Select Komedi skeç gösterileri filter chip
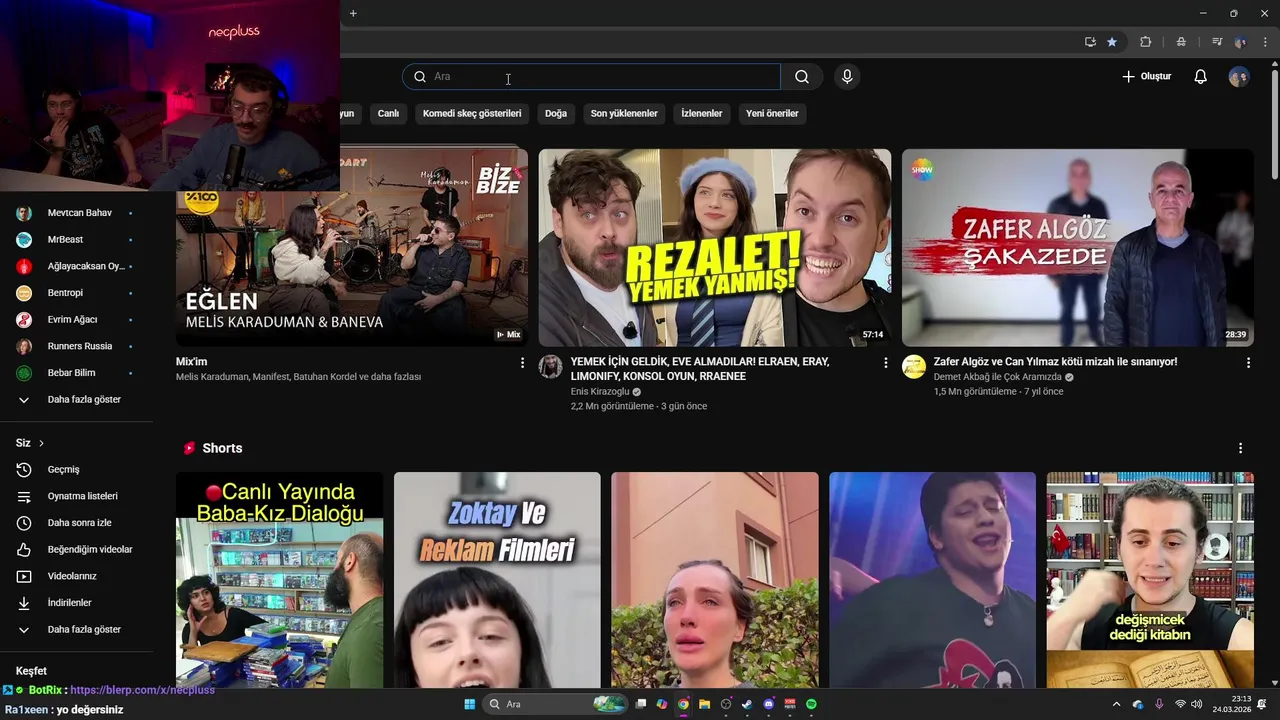Image resolution: width=1280 pixels, height=720 pixels. pos(472,114)
